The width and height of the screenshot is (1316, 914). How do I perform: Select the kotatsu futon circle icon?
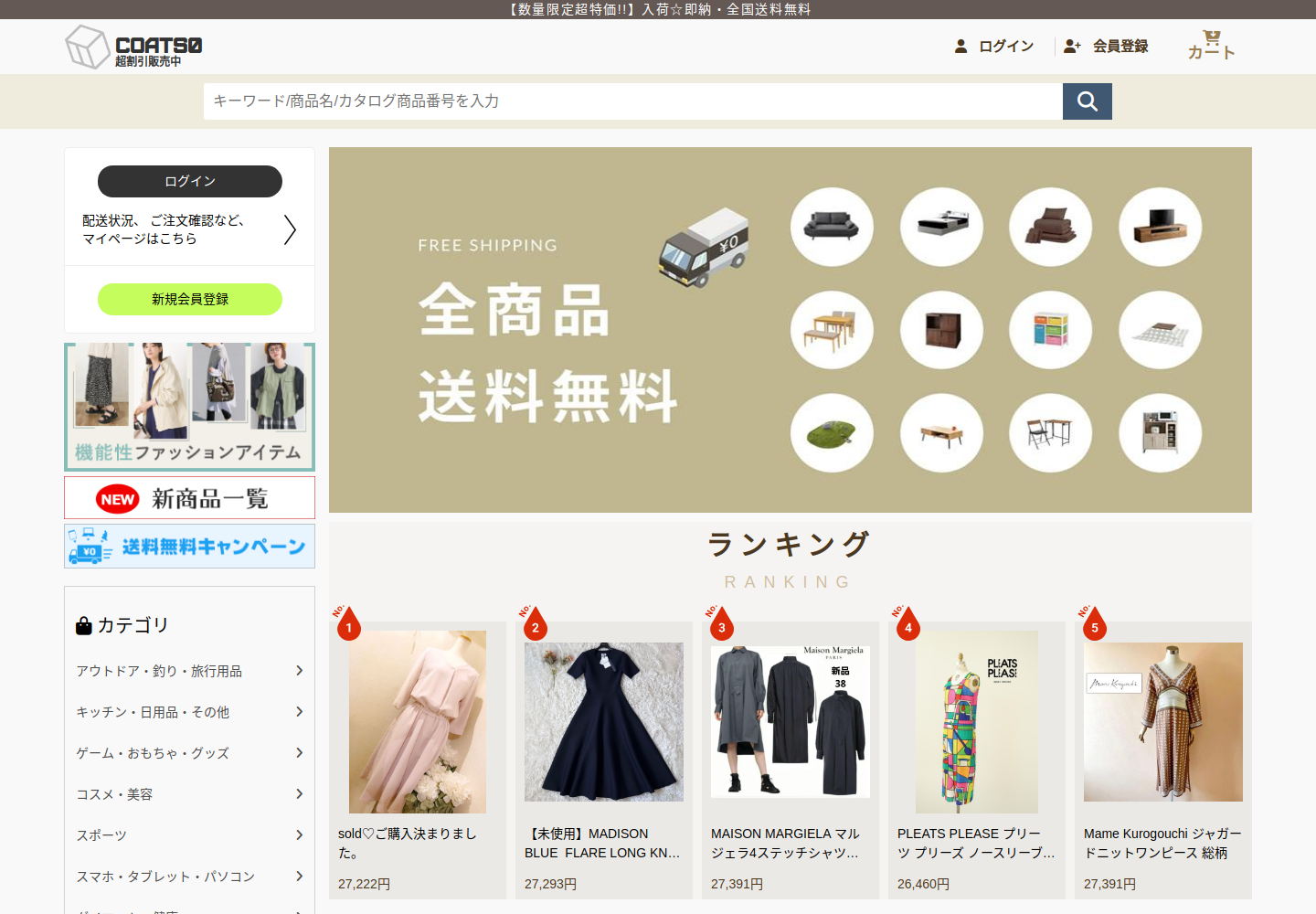coord(1160,330)
